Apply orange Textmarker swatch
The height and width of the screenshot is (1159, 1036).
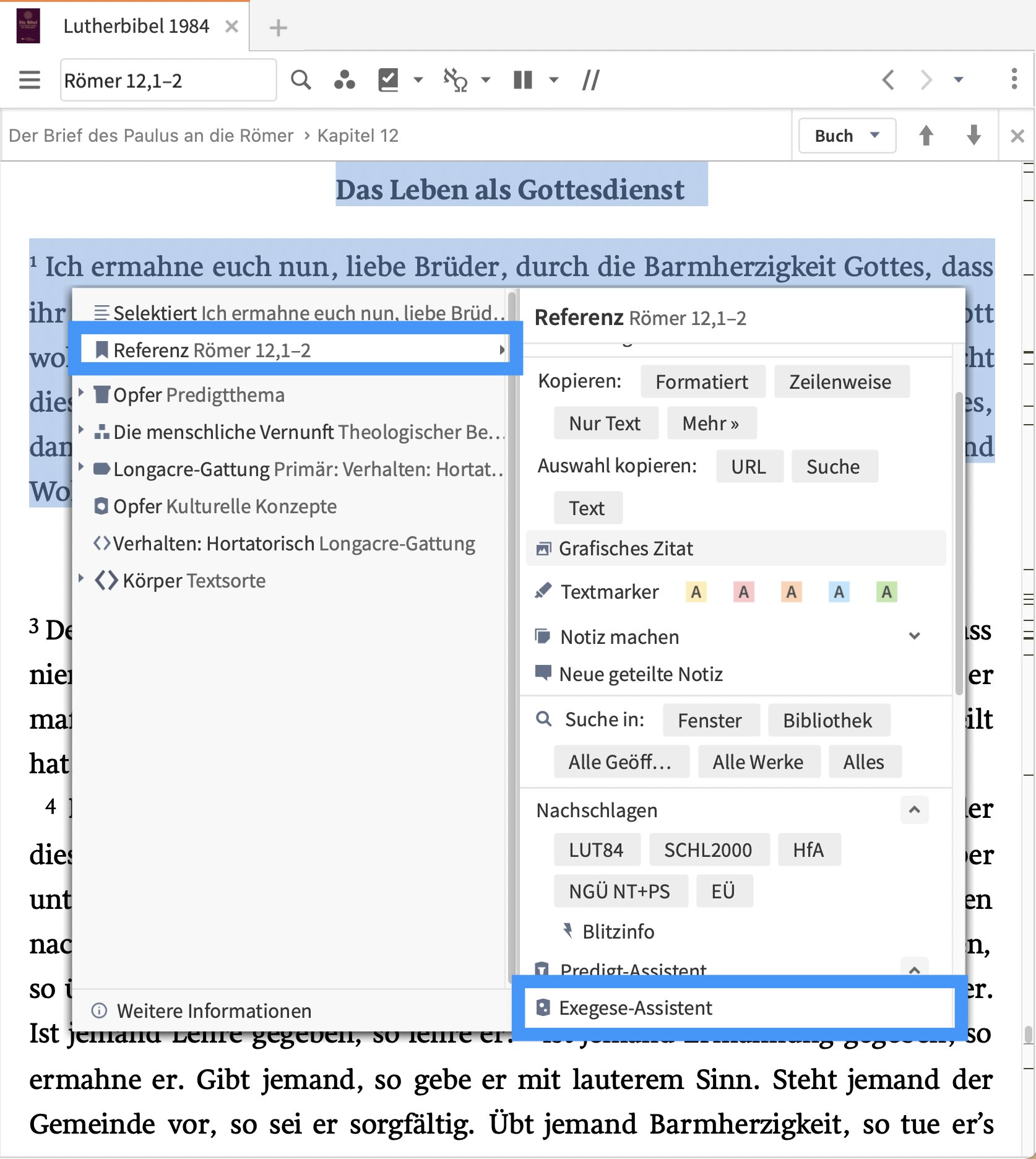pos(792,592)
